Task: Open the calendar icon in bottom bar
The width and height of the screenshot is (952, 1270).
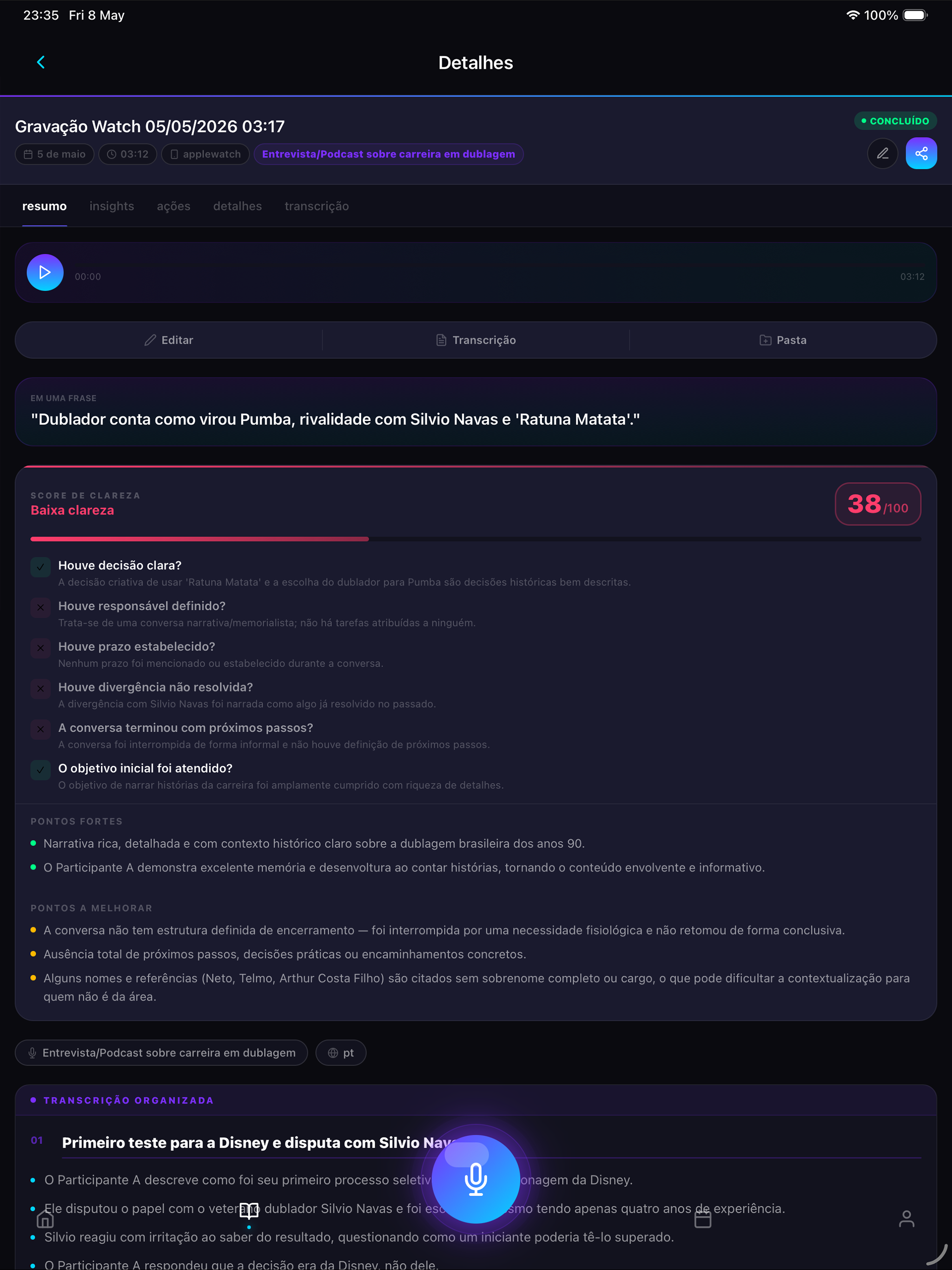Action: pos(703,1218)
